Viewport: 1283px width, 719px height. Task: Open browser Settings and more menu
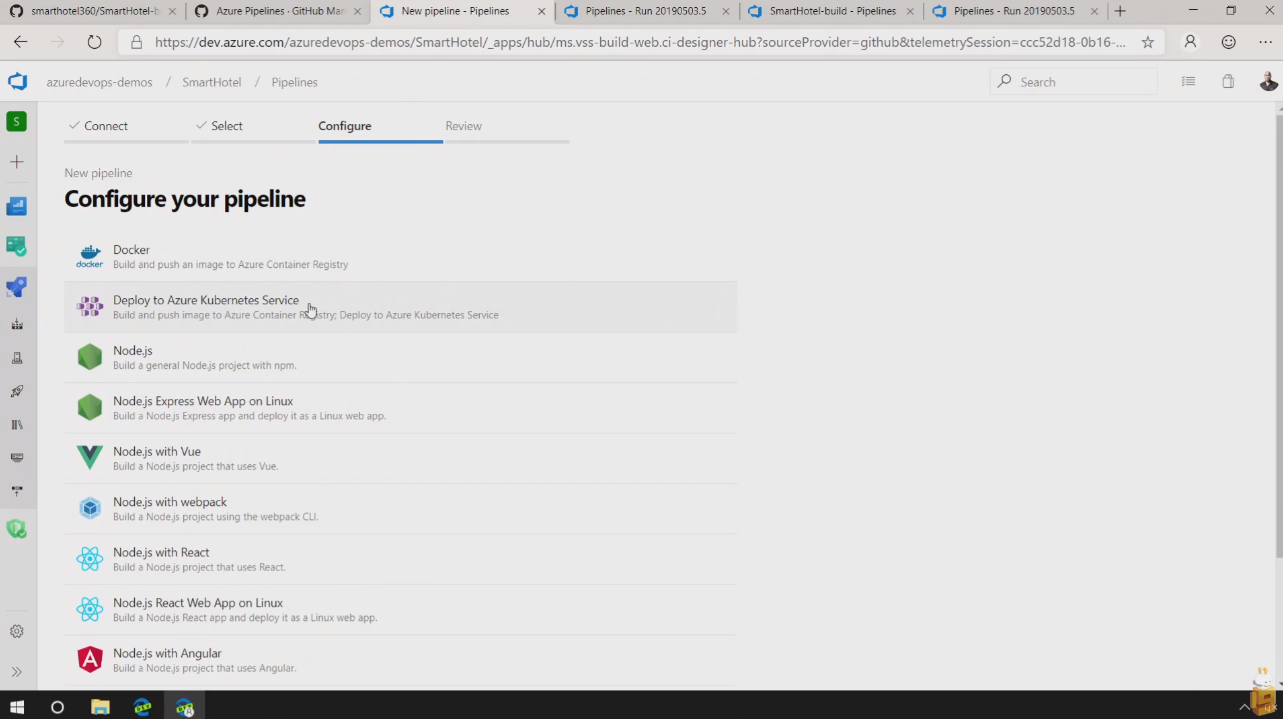pyautogui.click(x=1265, y=42)
